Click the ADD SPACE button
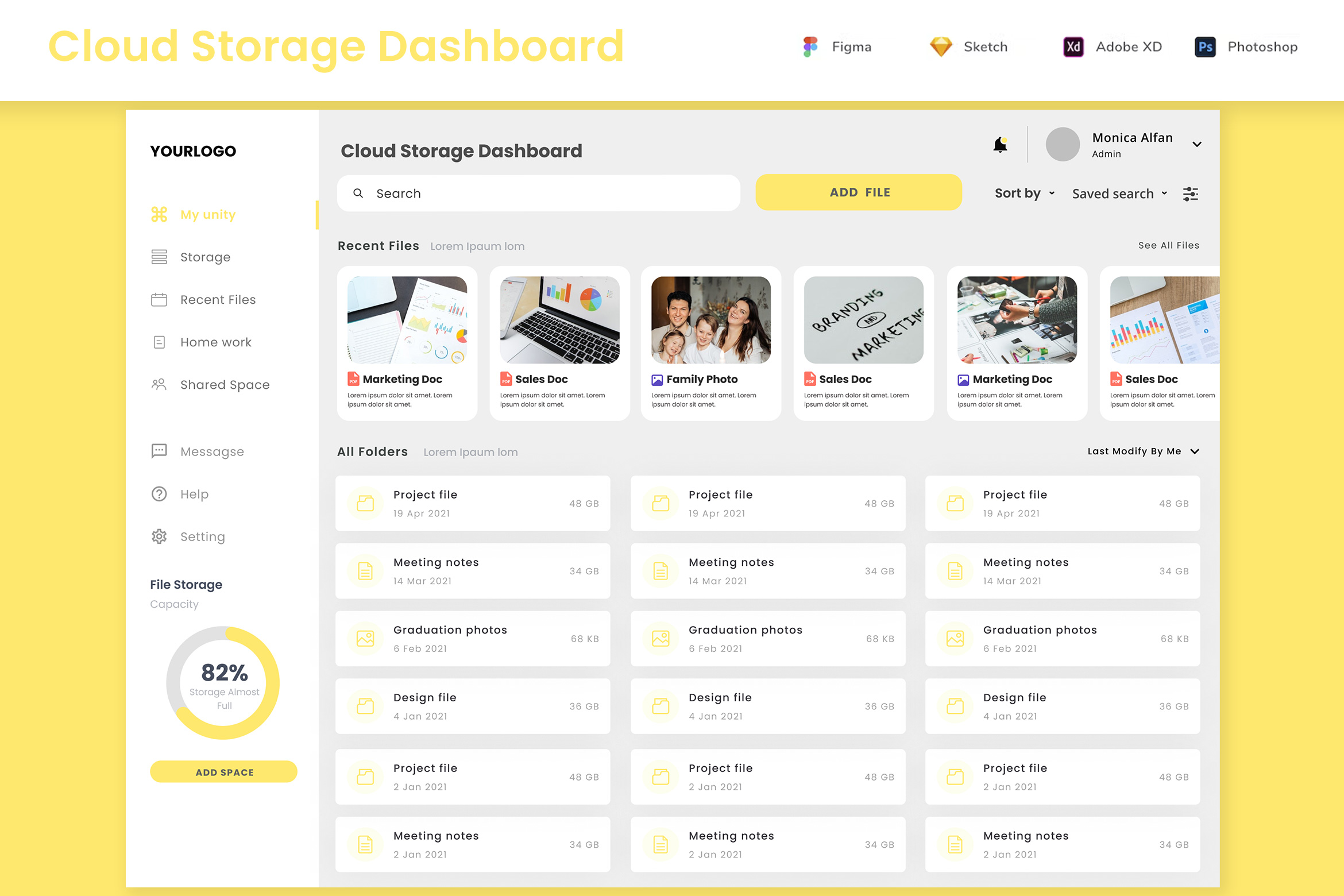 pyautogui.click(x=223, y=772)
